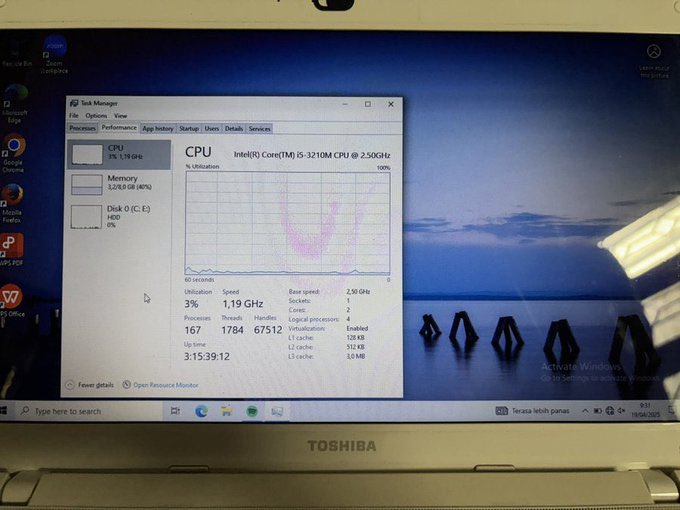This screenshot has width=680, height=510.
Task: Open the Details tab
Action: [x=234, y=128]
